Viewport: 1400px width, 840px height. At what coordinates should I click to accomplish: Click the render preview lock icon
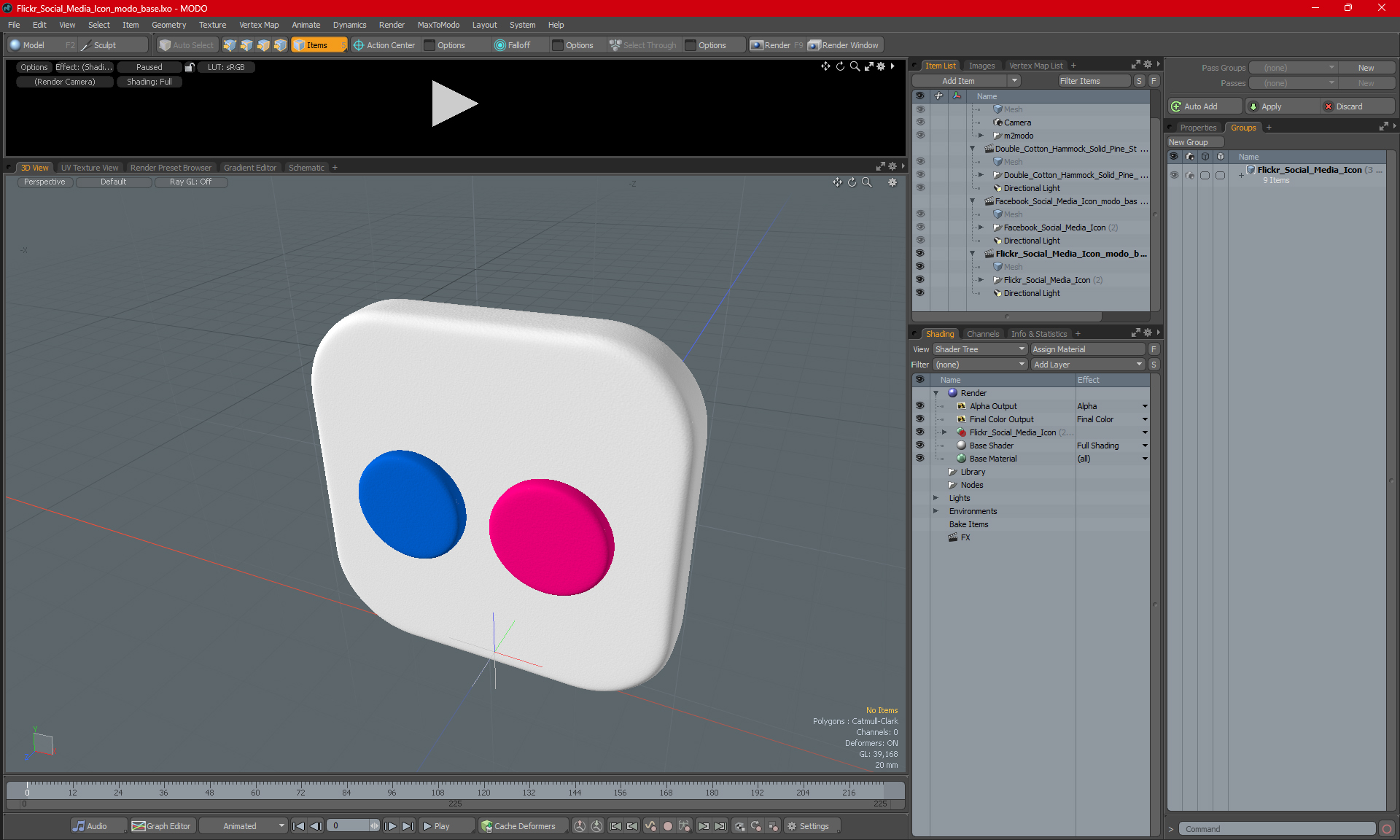(x=190, y=67)
